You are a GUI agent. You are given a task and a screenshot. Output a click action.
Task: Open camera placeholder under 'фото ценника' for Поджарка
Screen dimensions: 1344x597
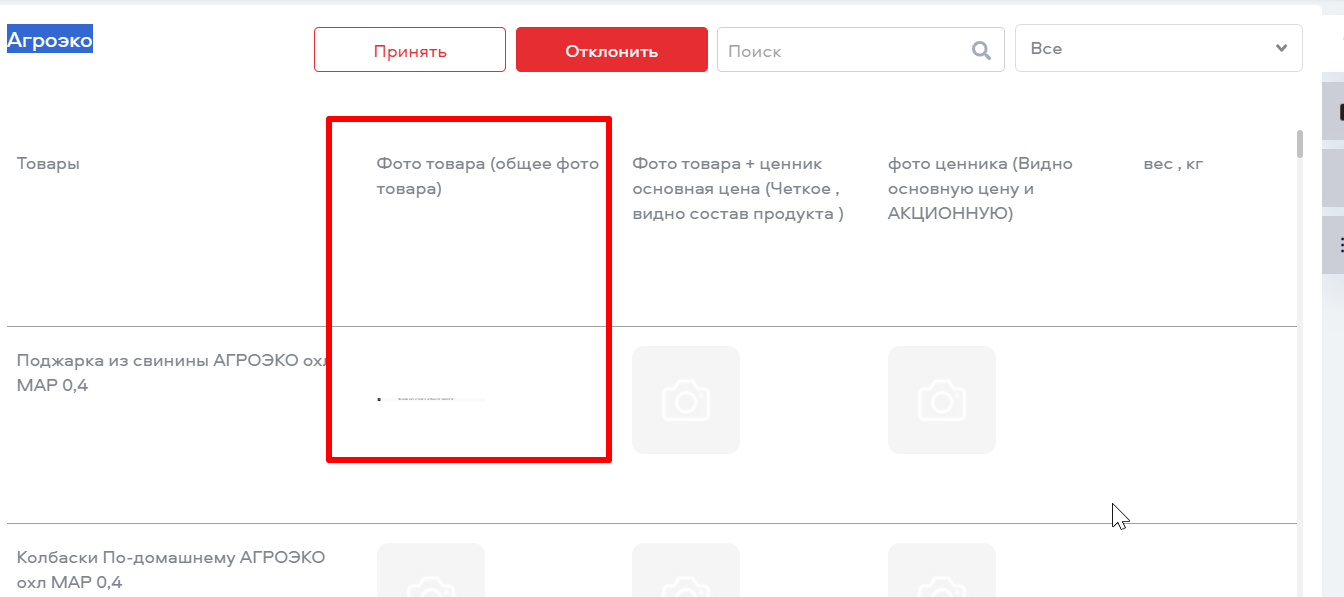pyautogui.click(x=942, y=400)
